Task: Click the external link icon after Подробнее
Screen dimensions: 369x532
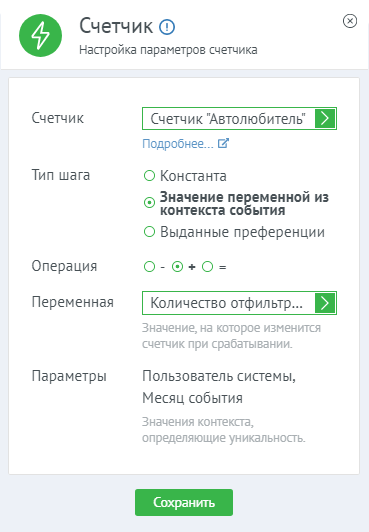Action: pos(223,143)
